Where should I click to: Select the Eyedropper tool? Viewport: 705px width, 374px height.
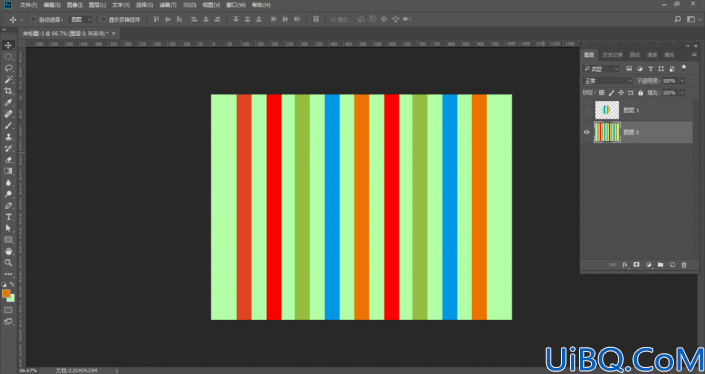click(8, 102)
